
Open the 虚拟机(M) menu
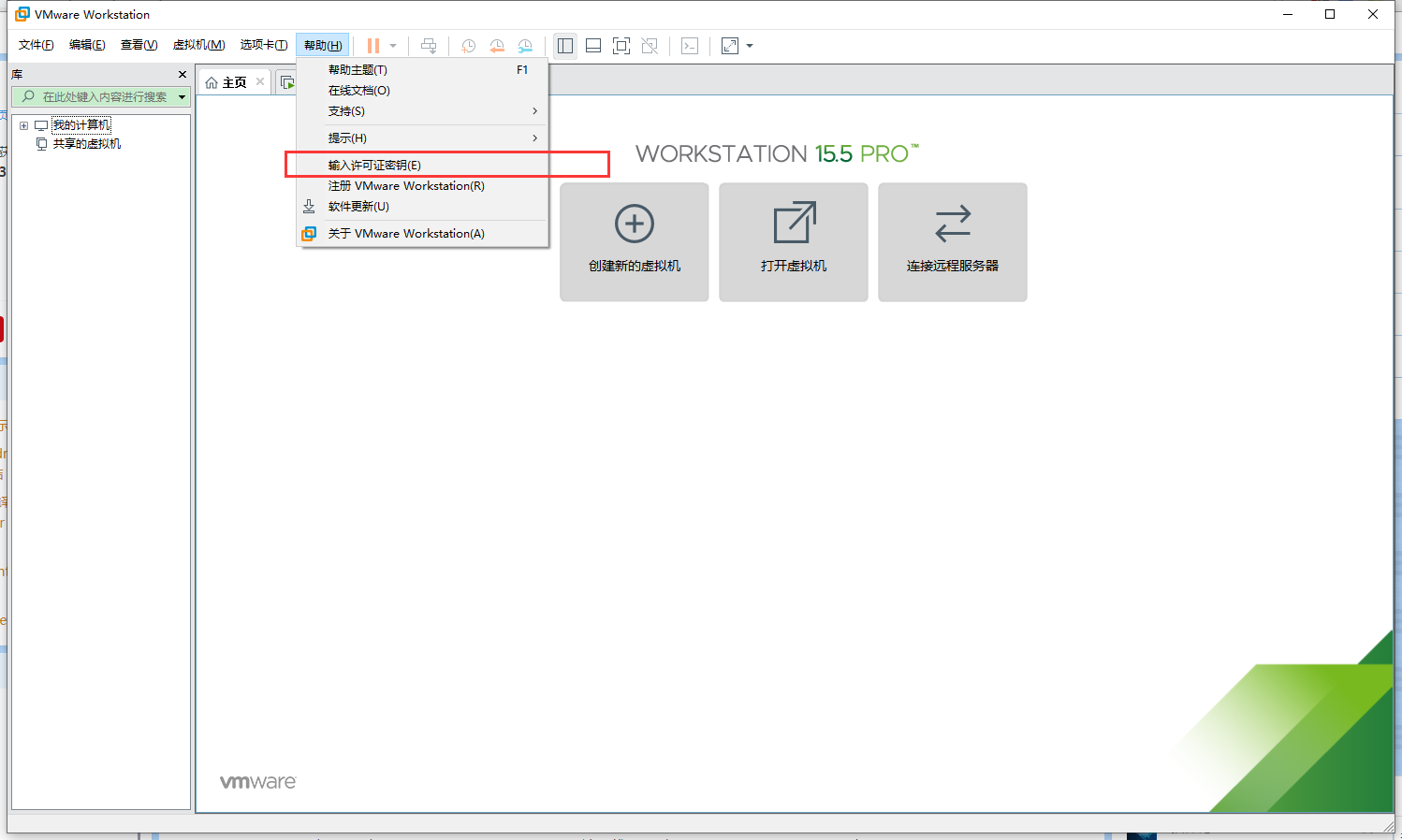point(199,45)
